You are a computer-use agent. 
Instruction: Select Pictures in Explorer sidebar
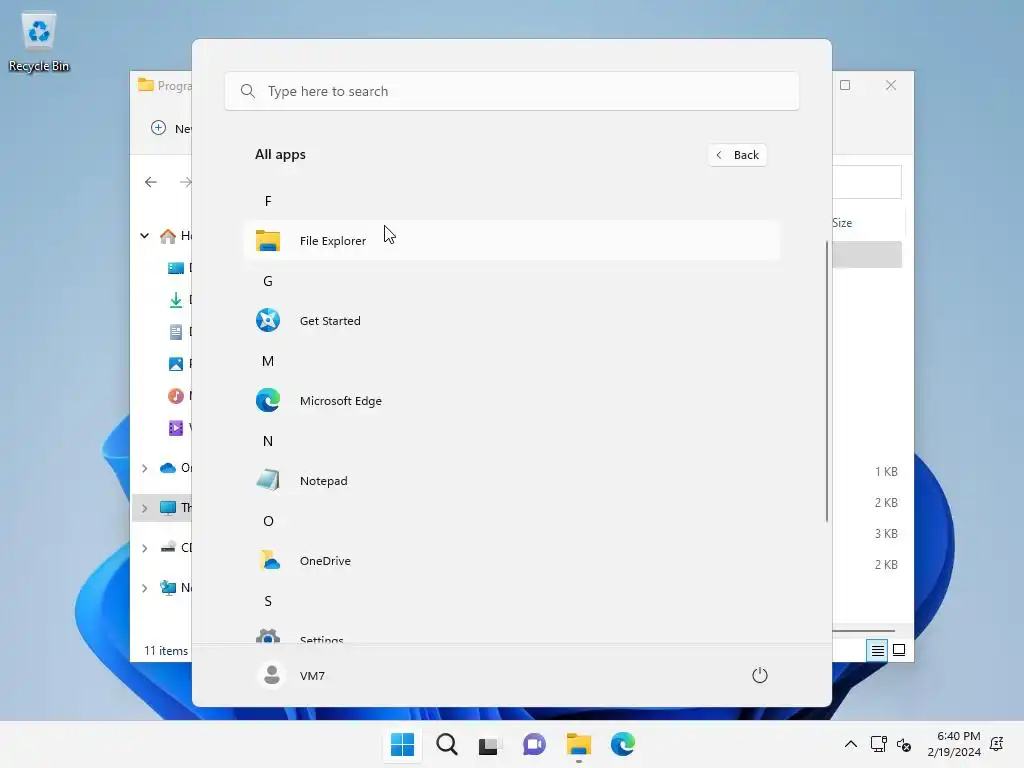coord(179,364)
